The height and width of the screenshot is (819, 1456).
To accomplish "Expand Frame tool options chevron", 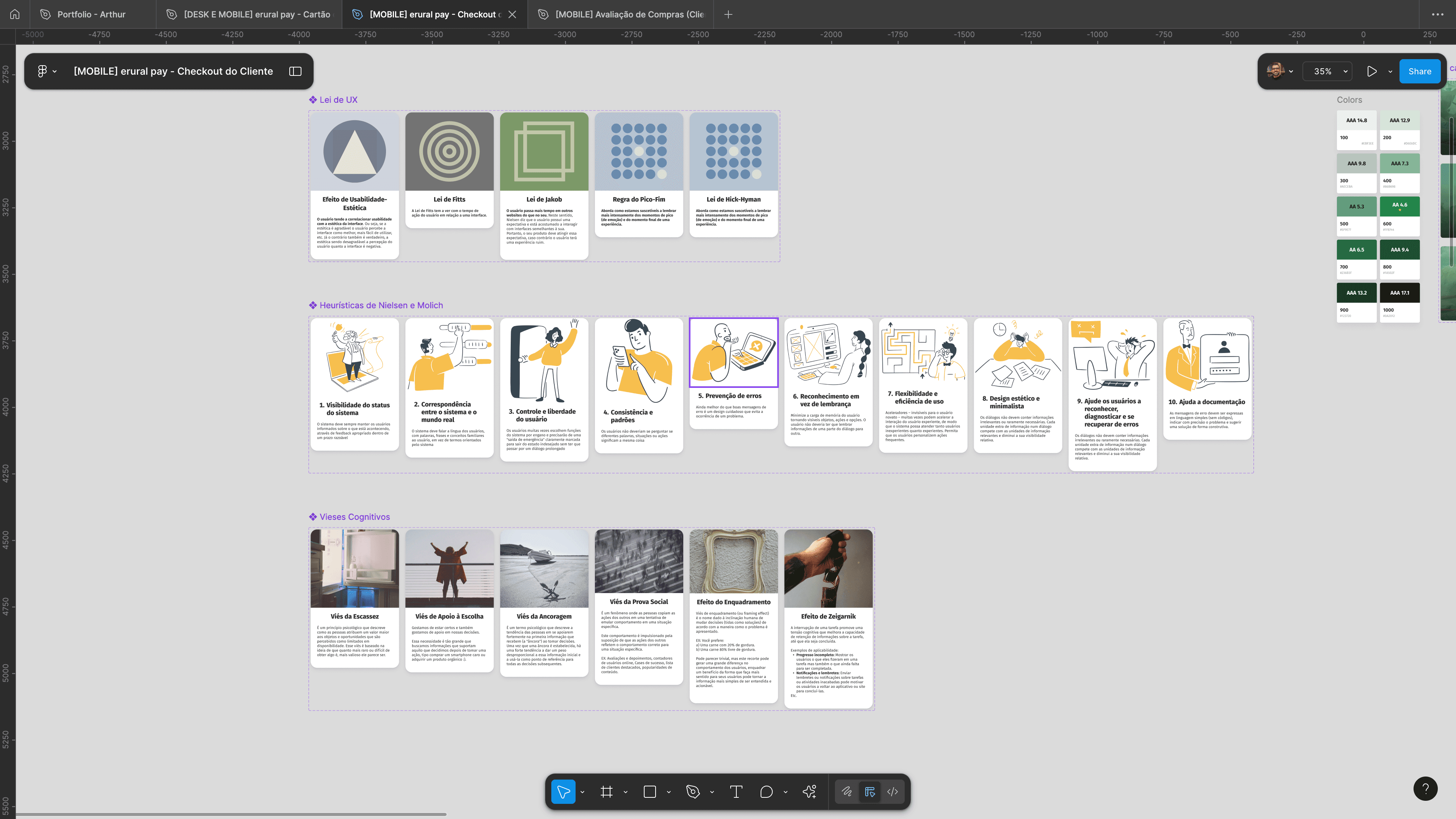I will [626, 792].
